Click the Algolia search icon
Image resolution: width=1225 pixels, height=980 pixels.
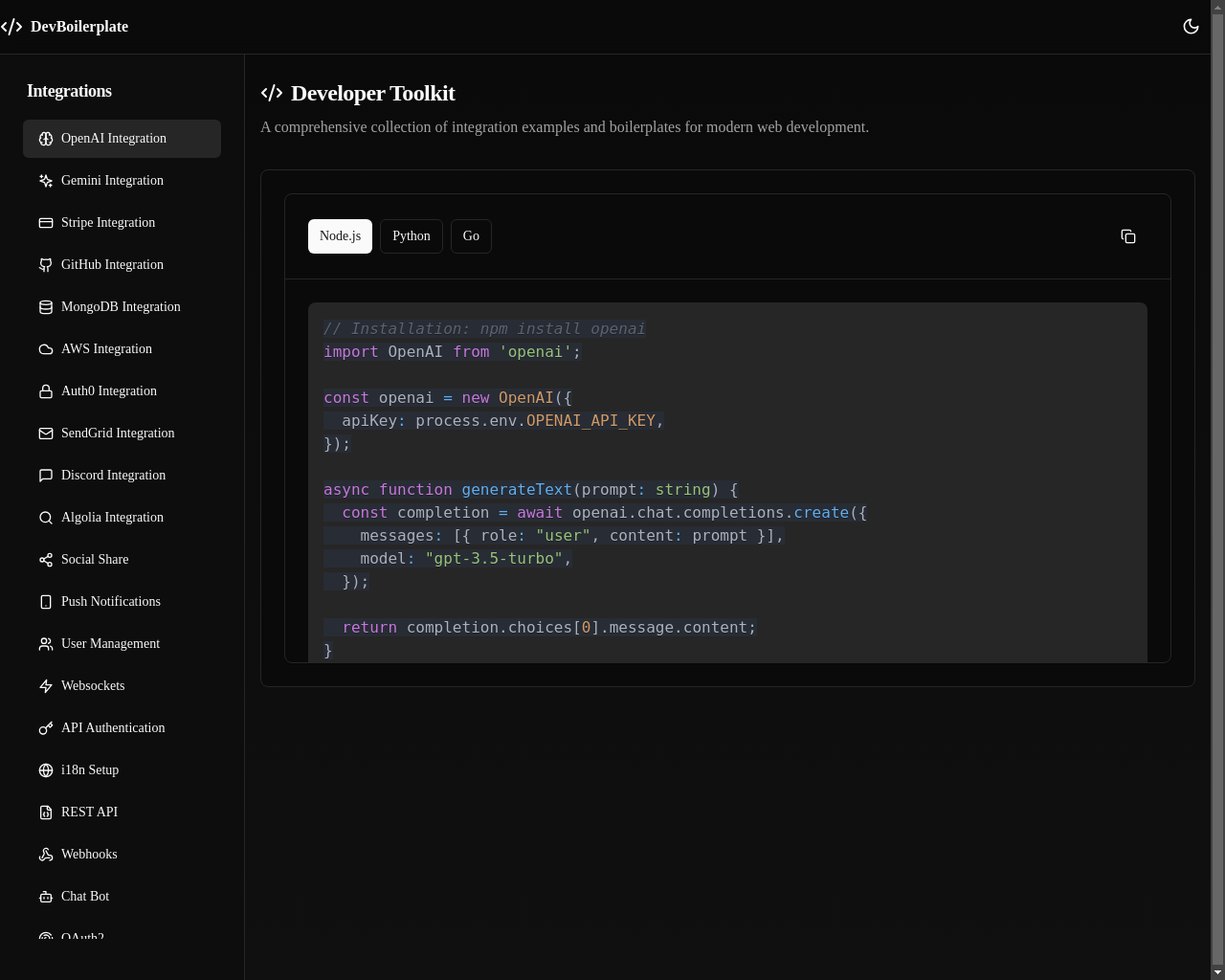click(x=46, y=518)
